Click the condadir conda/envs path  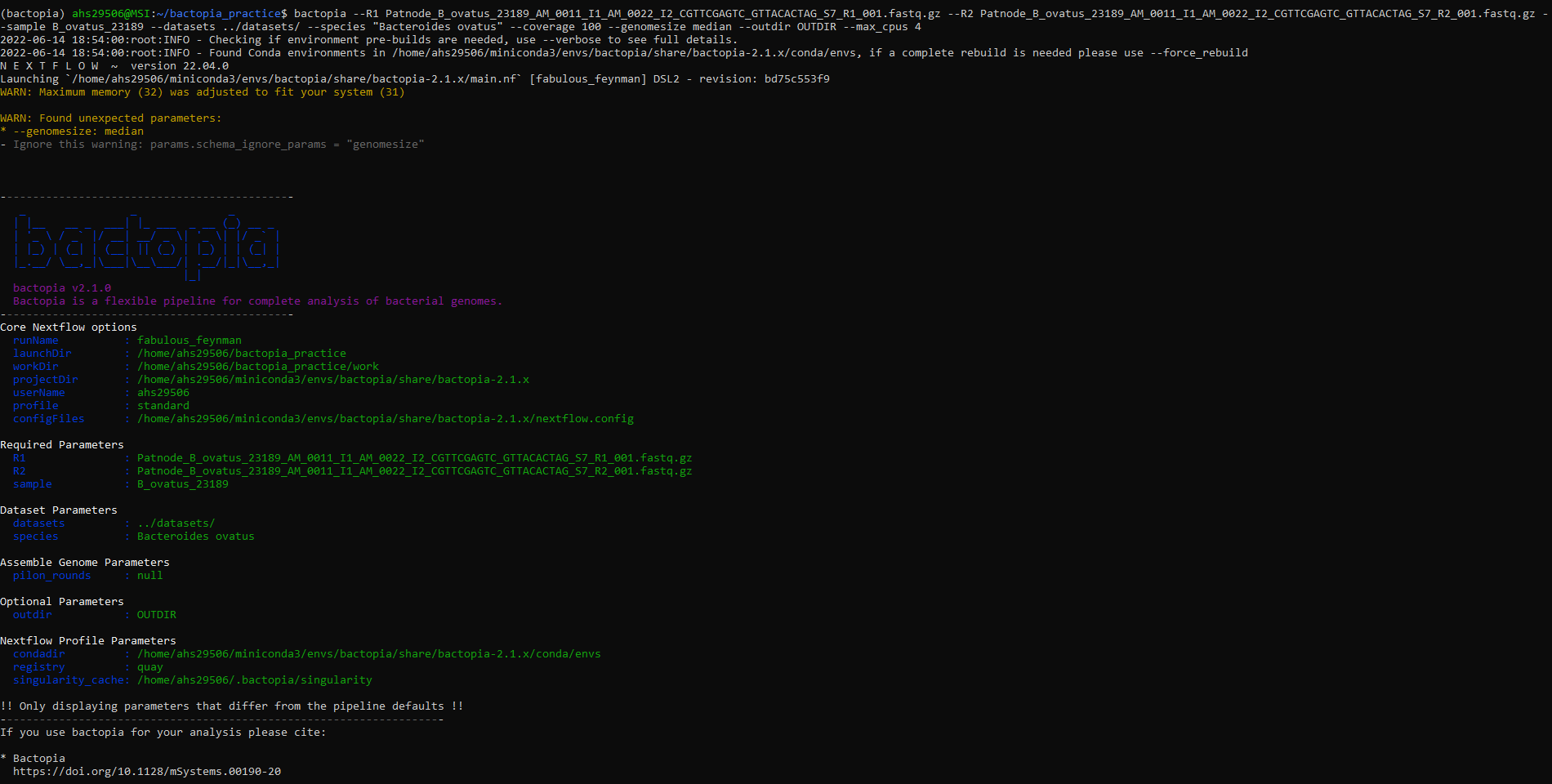tap(368, 653)
